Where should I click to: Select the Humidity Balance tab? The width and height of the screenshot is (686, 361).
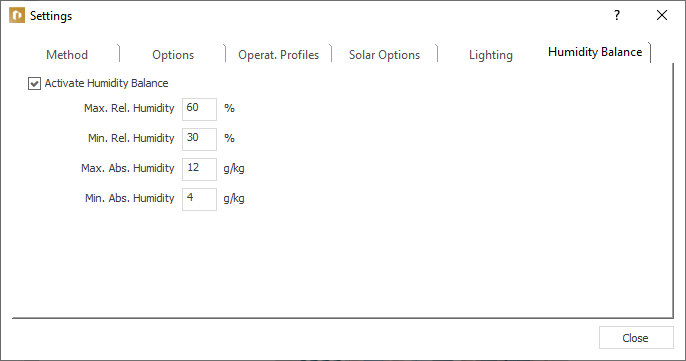pyautogui.click(x=595, y=52)
